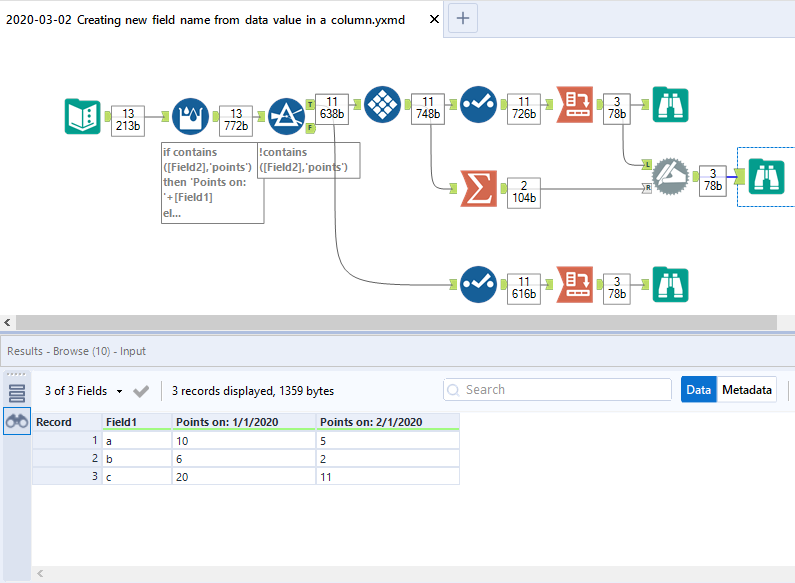The height and width of the screenshot is (583, 795).
Task: Open a new workflow tab with plus
Action: pos(463,17)
